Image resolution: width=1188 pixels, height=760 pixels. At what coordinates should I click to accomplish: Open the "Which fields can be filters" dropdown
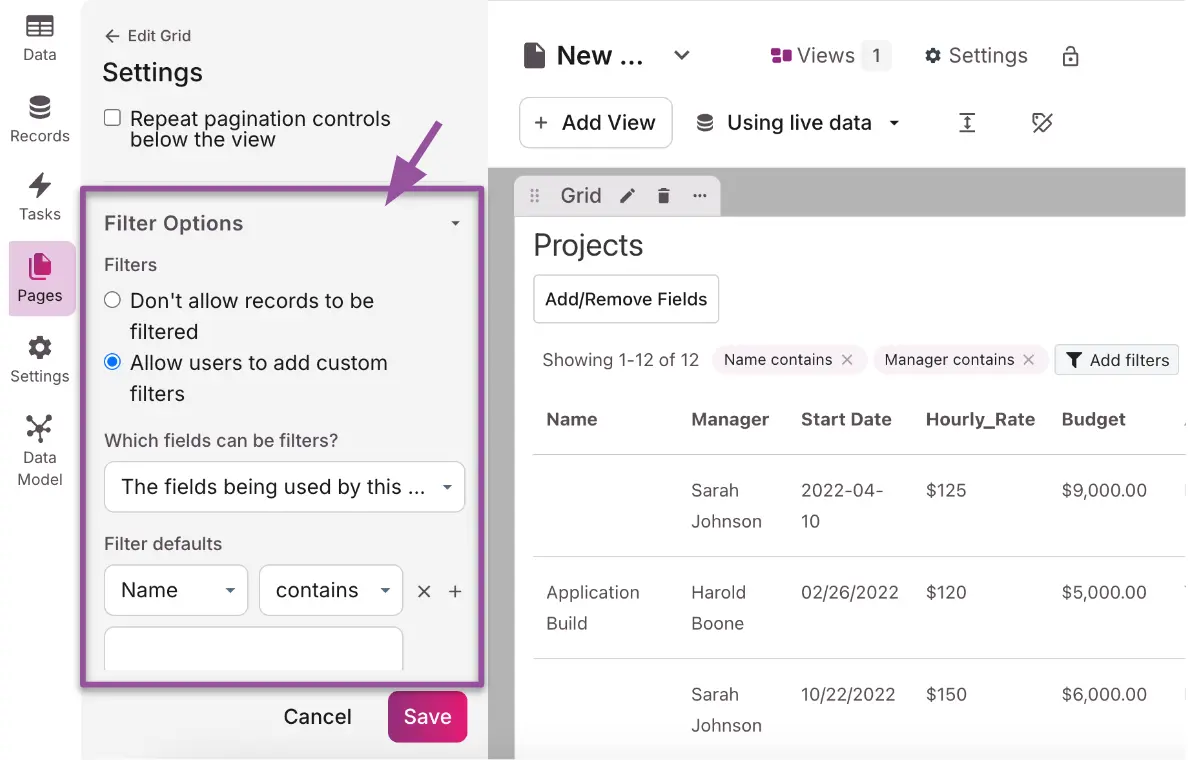pyautogui.click(x=284, y=487)
